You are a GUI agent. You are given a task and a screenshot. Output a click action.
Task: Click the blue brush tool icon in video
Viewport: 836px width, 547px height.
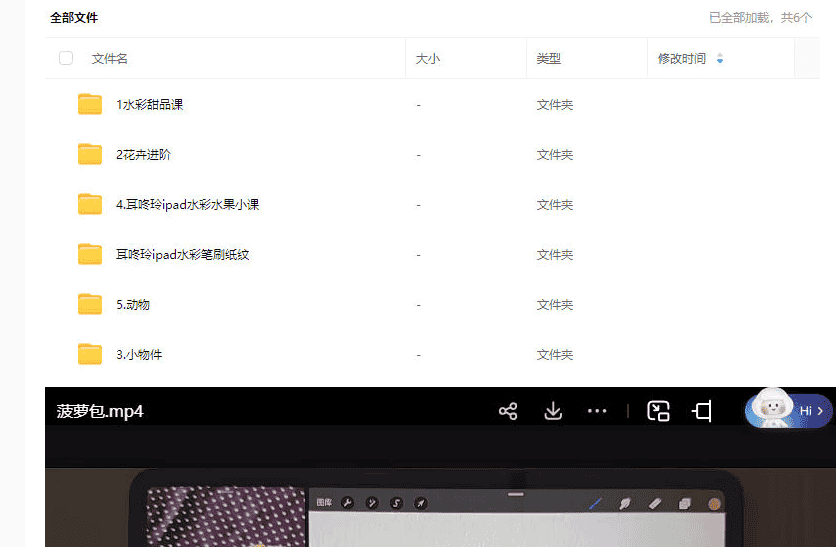click(x=596, y=503)
